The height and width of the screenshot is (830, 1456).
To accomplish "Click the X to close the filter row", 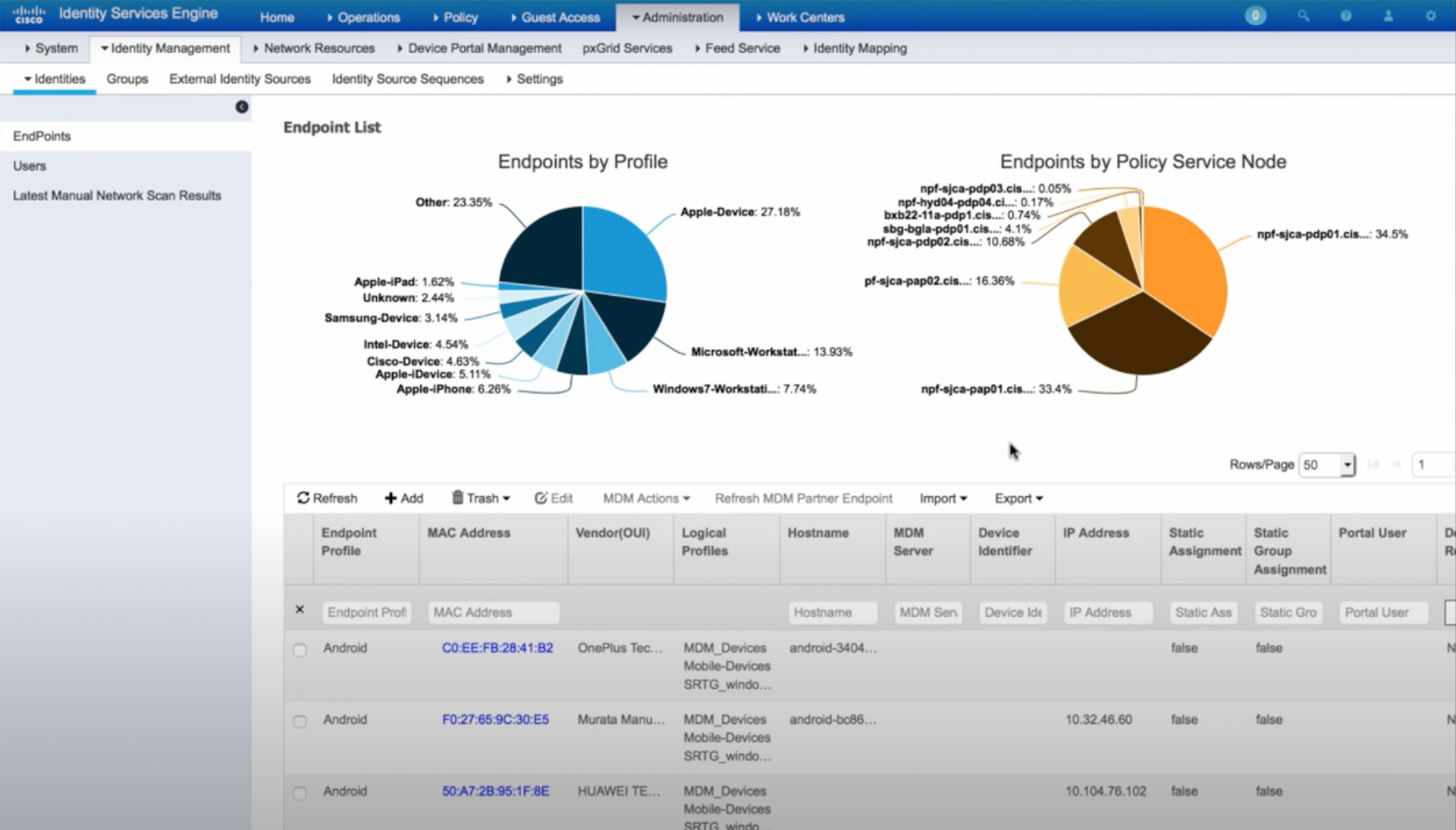I will 300,609.
